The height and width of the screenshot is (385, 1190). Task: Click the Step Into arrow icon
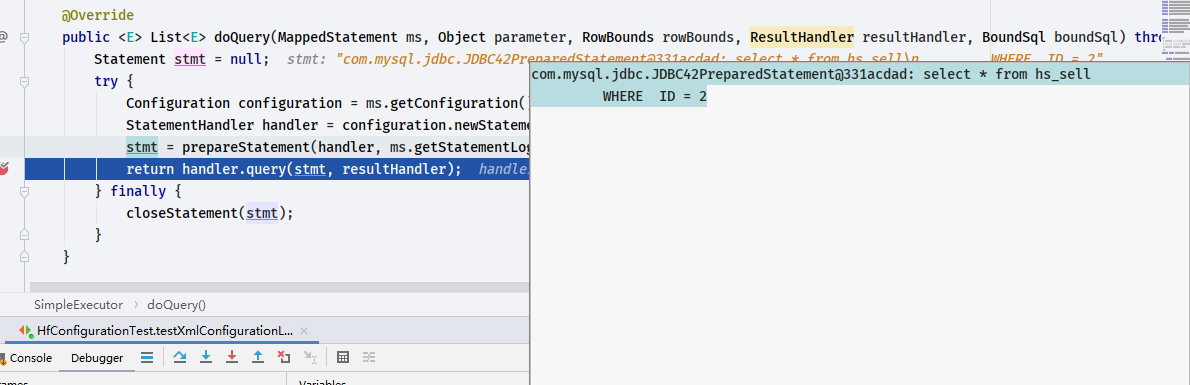click(206, 357)
